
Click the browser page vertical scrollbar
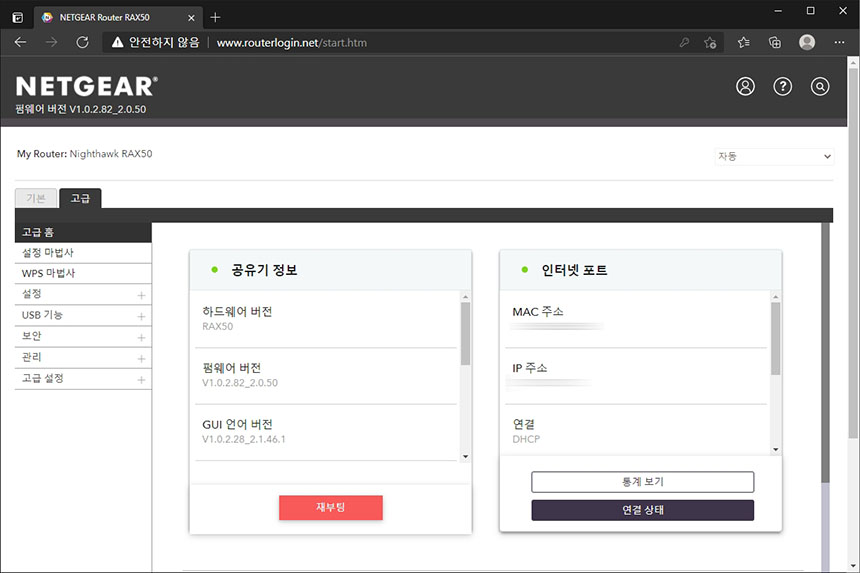(x=853, y=252)
